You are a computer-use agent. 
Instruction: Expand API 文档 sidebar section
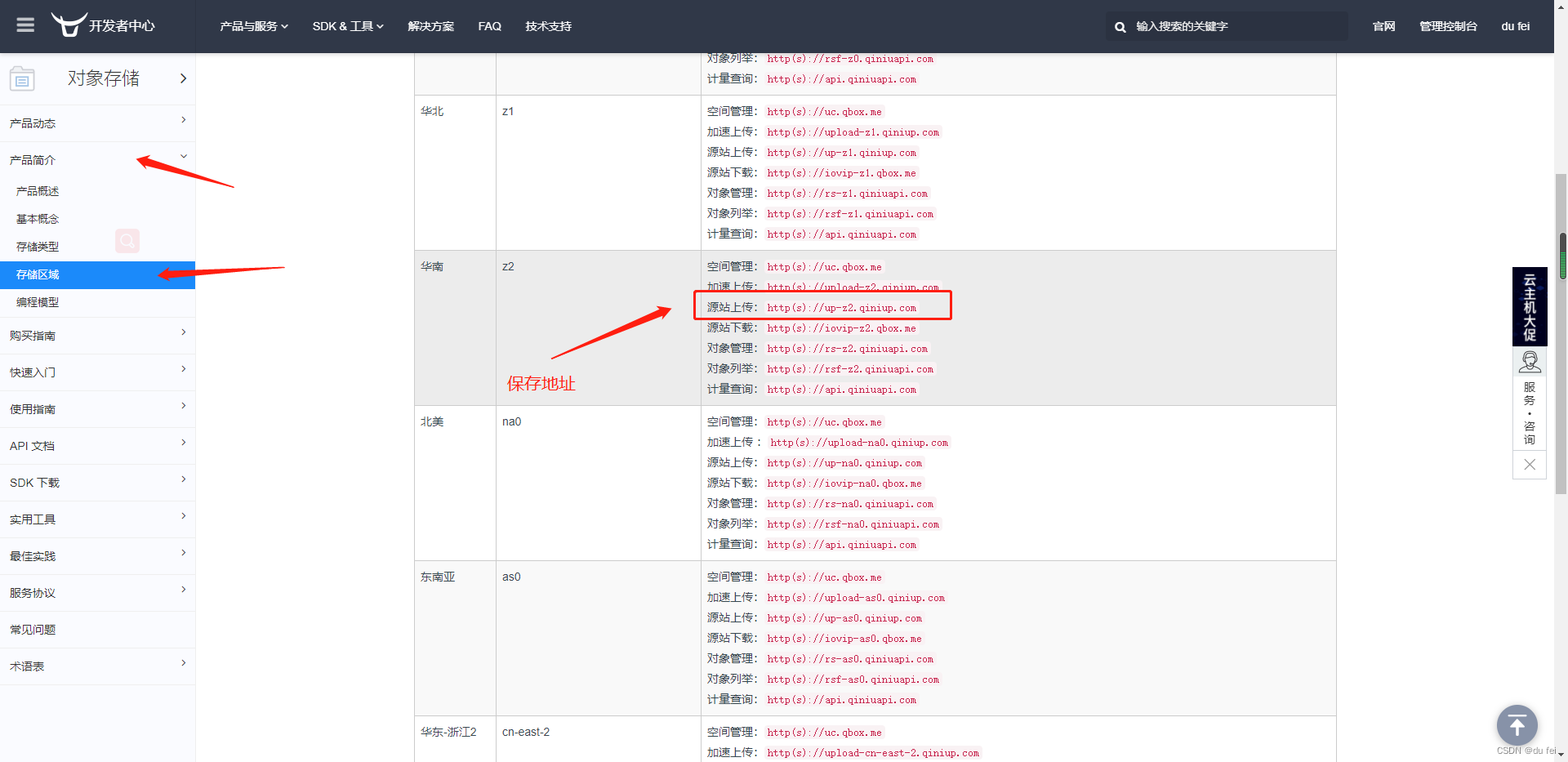pyautogui.click(x=98, y=446)
